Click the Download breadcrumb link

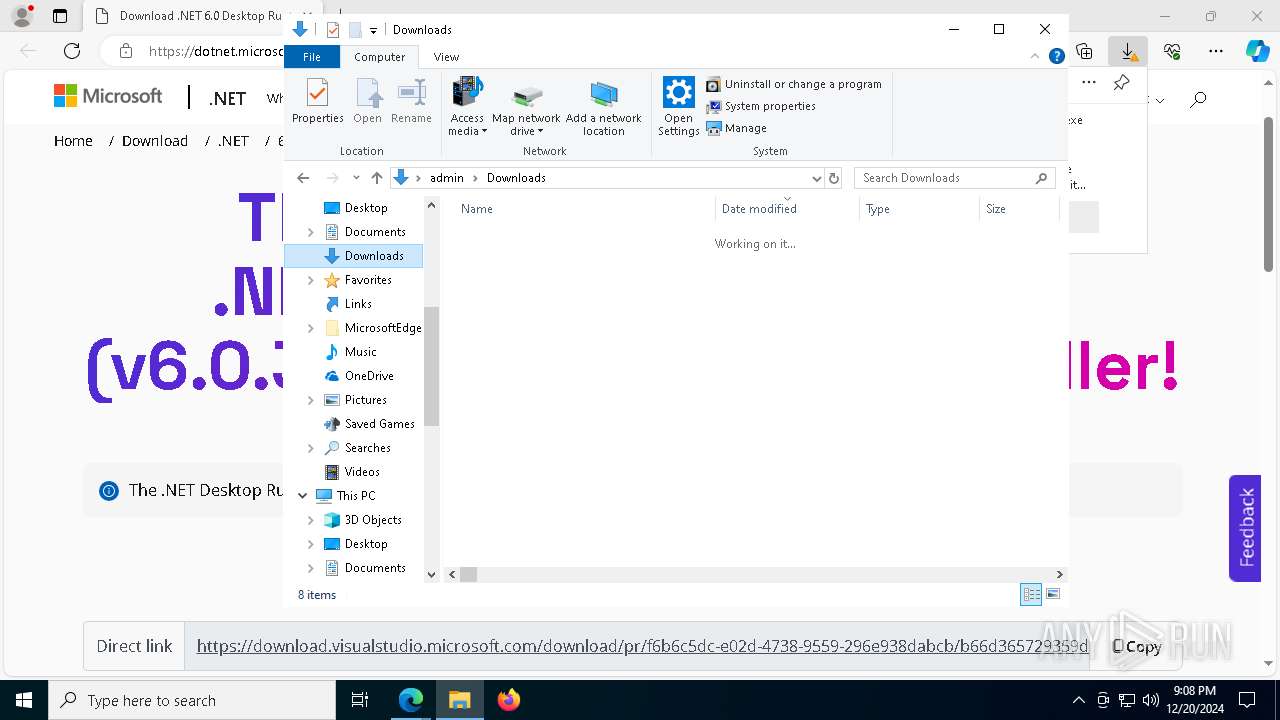click(x=155, y=141)
